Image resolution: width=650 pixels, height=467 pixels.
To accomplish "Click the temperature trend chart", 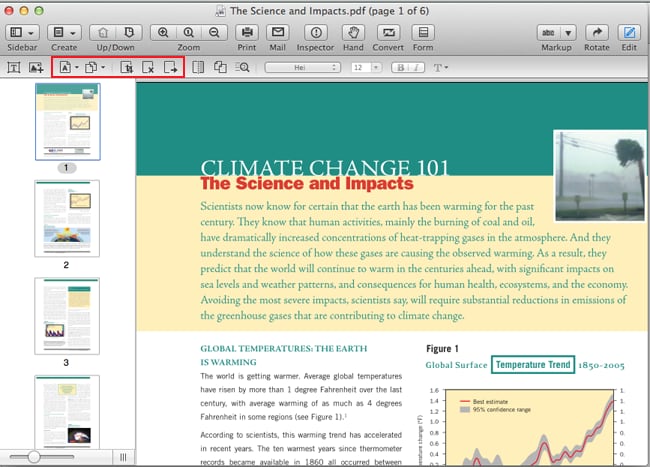I will point(529,427).
